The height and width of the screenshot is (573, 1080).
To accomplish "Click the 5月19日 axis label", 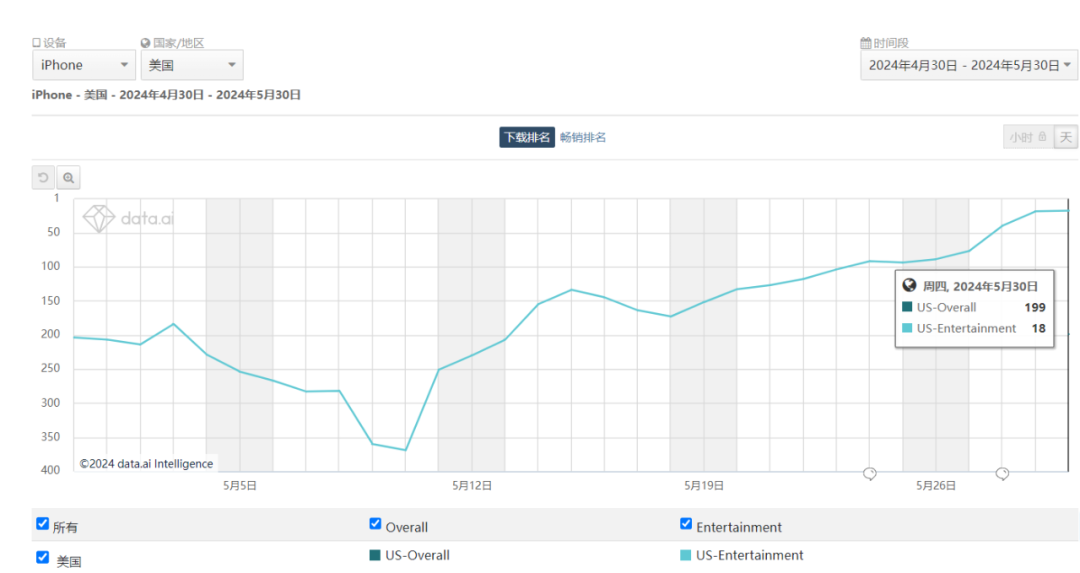I will (704, 486).
